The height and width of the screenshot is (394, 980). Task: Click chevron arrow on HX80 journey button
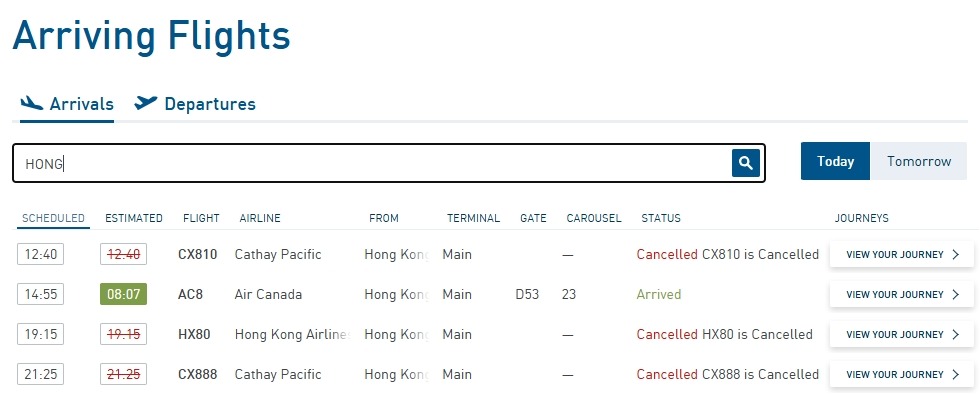[955, 335]
